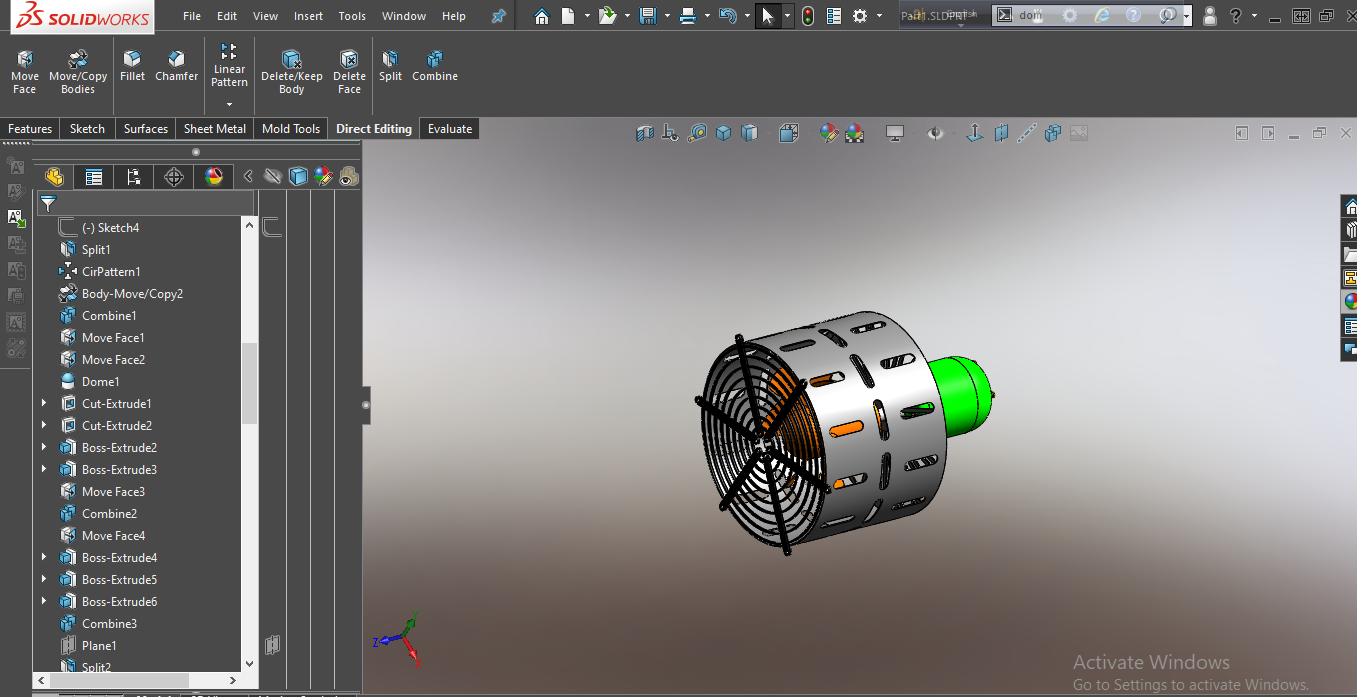This screenshot has height=697, width=1357.
Task: Go to the Home icon in top toolbar
Action: coord(541,16)
